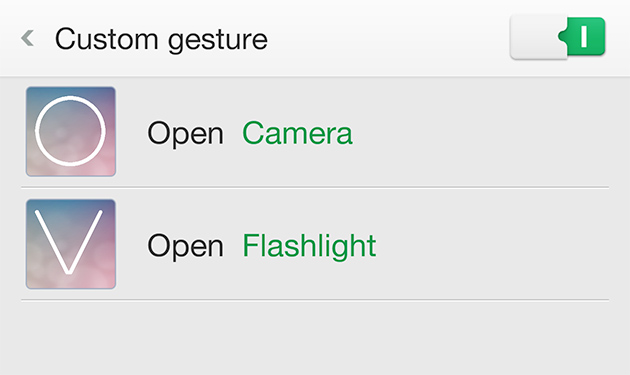This screenshot has height=375, width=630.
Task: Click white V-shaped gesture drawing
Action: point(69,242)
